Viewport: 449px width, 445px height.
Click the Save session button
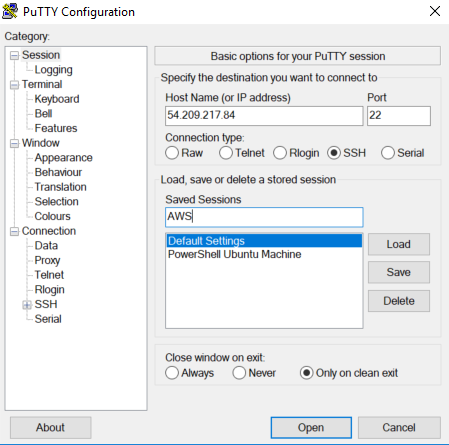pos(399,272)
